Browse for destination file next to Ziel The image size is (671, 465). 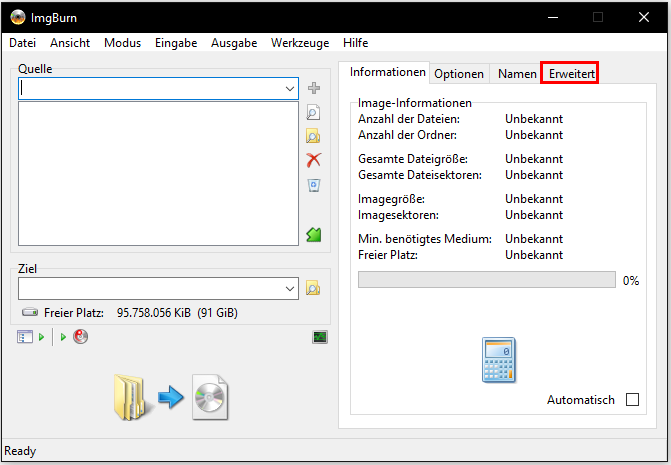point(313,289)
